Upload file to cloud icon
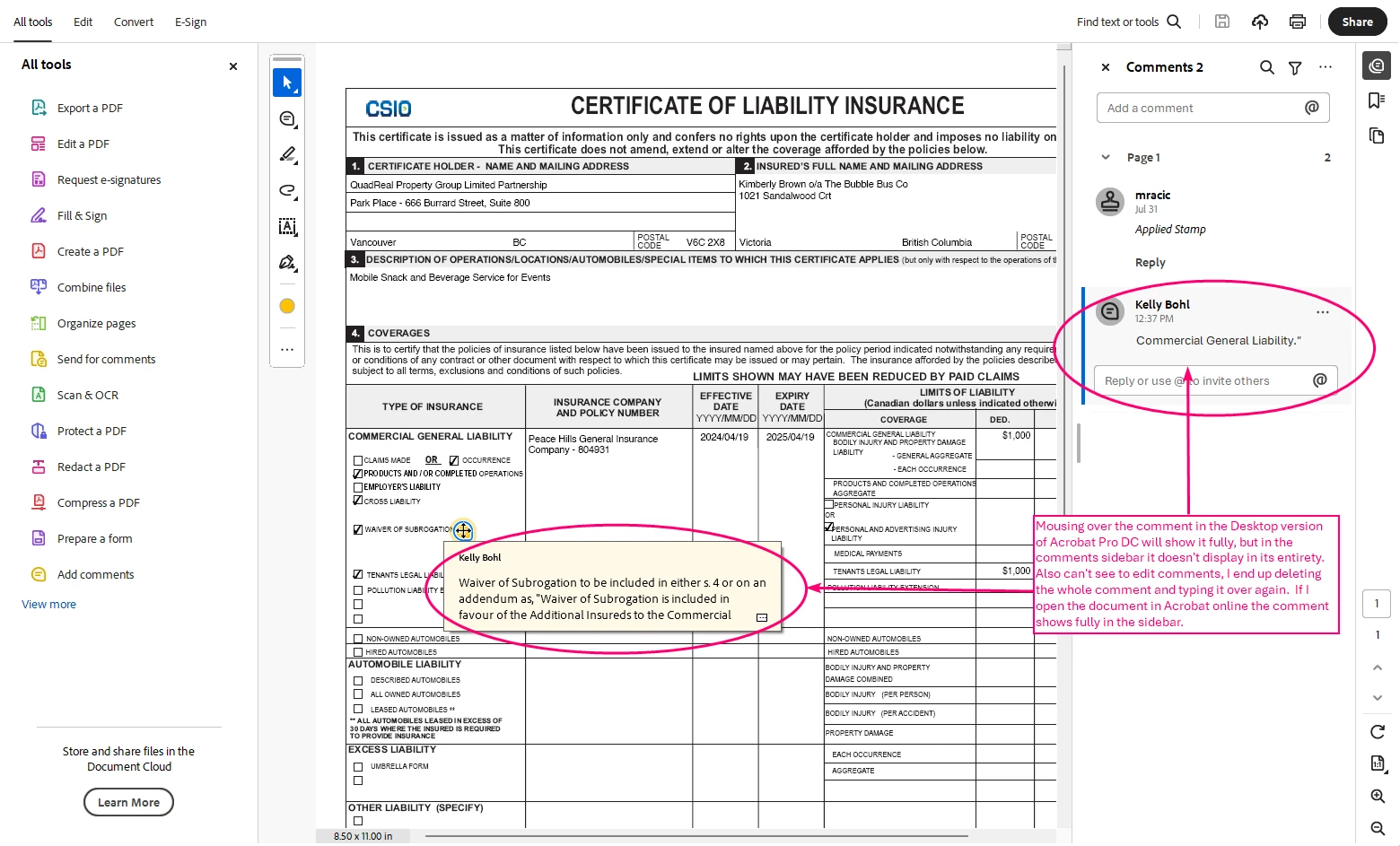The height and width of the screenshot is (846, 1400). [x=1260, y=22]
